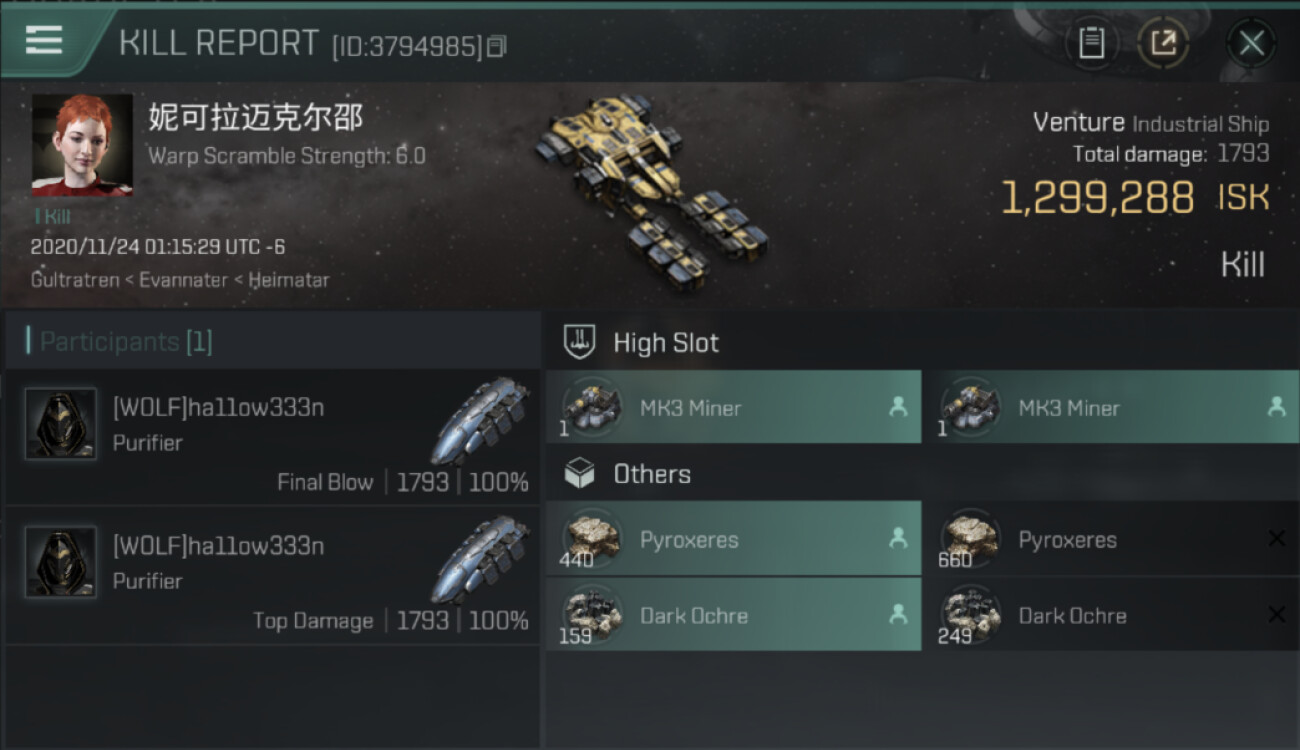This screenshot has width=1300, height=750.
Task: Select Final Blow participant hallow333n
Action: 273,438
